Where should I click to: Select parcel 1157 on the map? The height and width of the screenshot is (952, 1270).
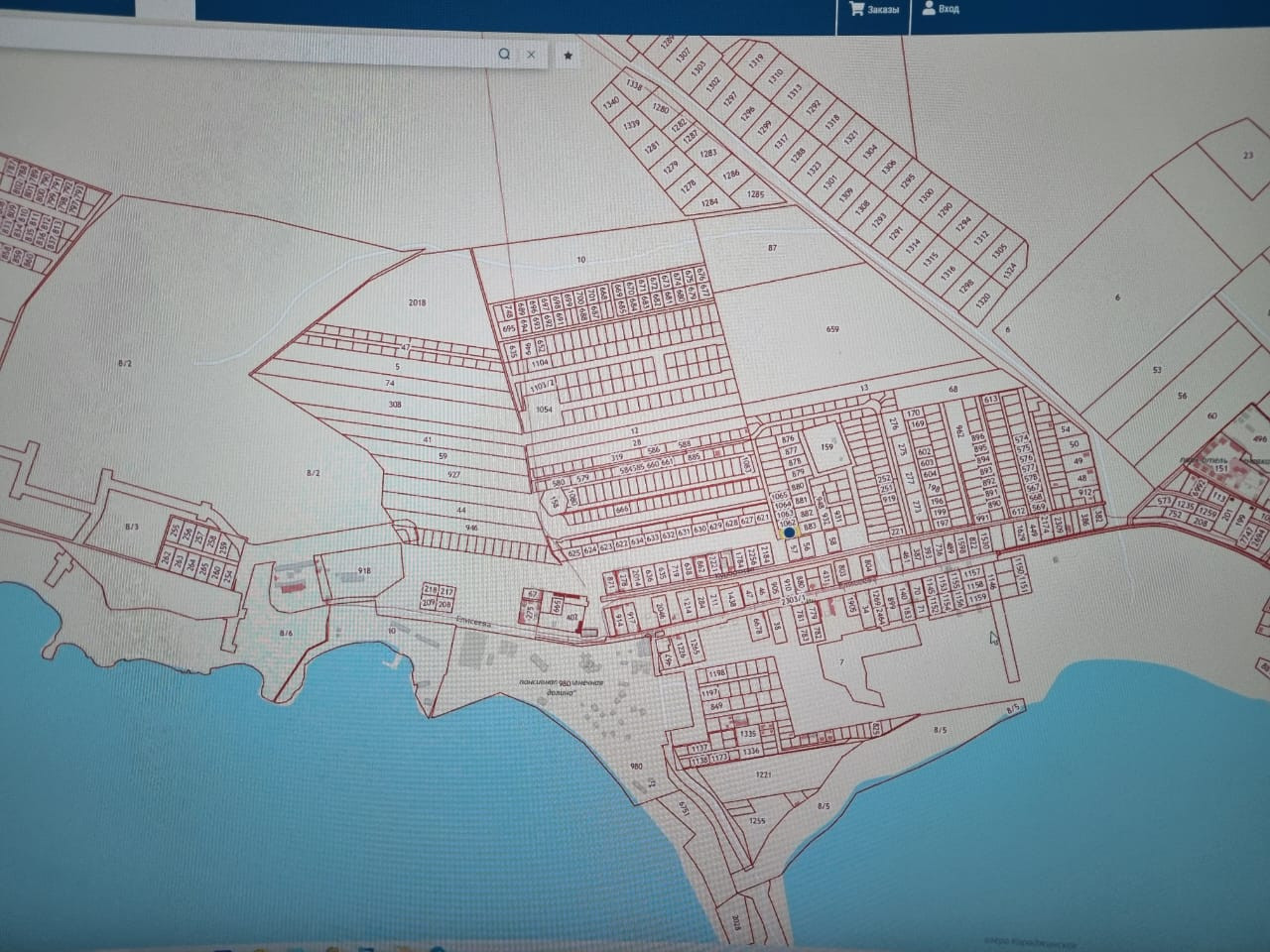(x=971, y=574)
